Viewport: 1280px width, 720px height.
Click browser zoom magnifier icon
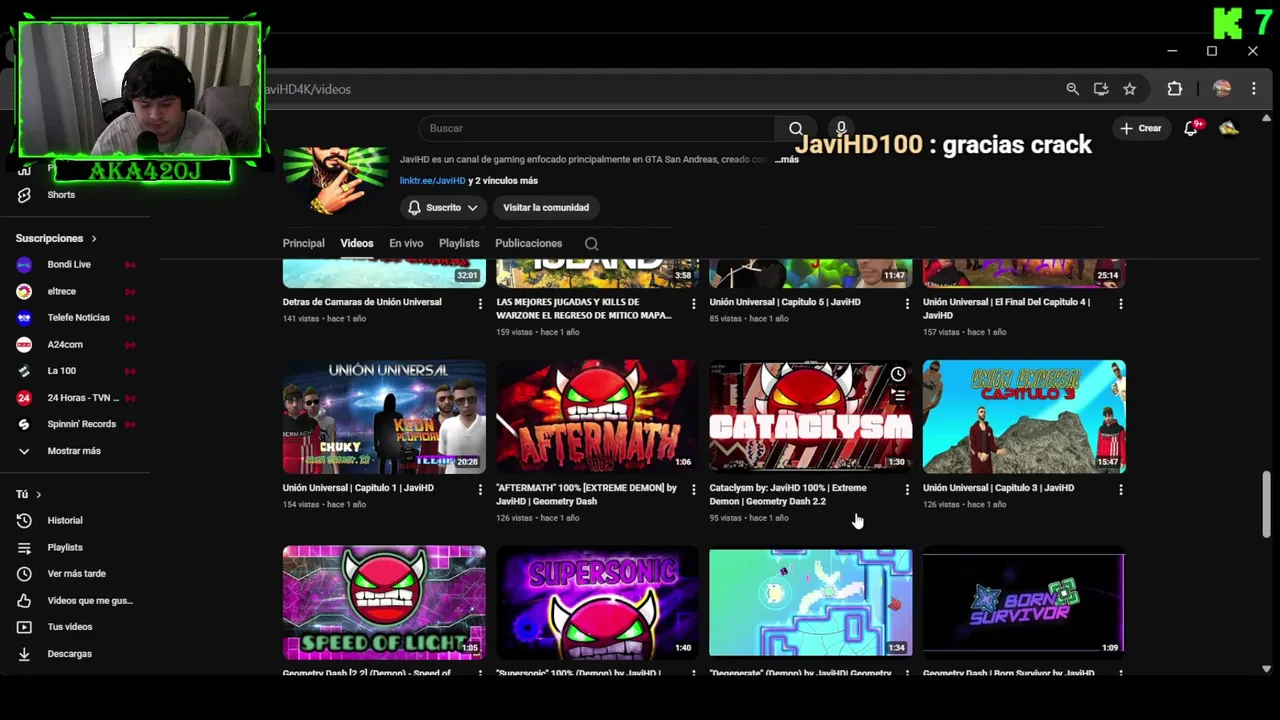click(1072, 89)
